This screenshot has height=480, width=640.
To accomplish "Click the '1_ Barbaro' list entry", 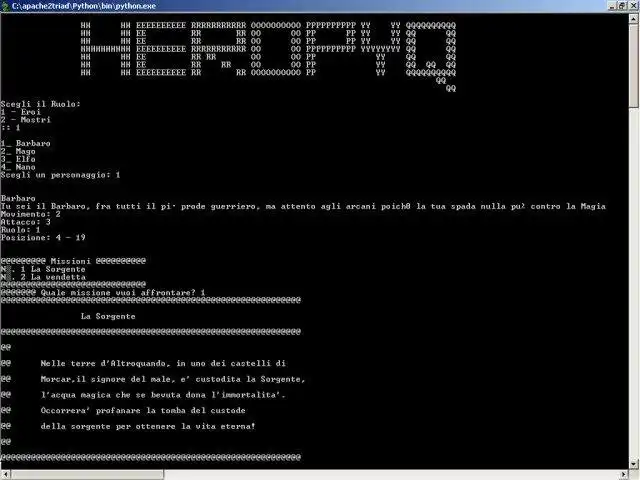I will coord(26,143).
